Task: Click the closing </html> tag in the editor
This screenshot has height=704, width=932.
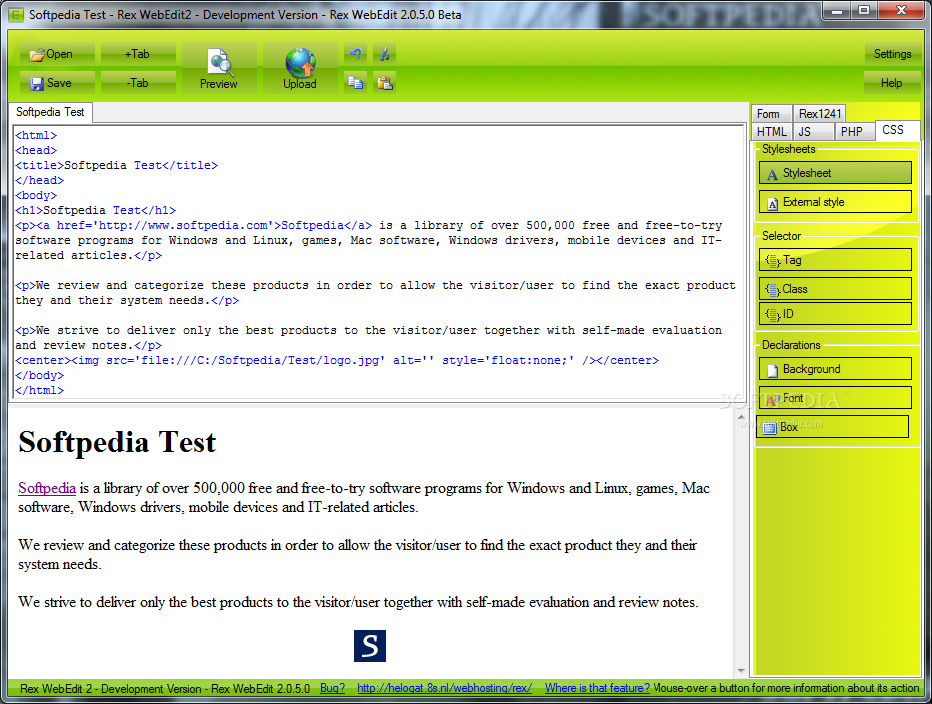Action: (39, 391)
